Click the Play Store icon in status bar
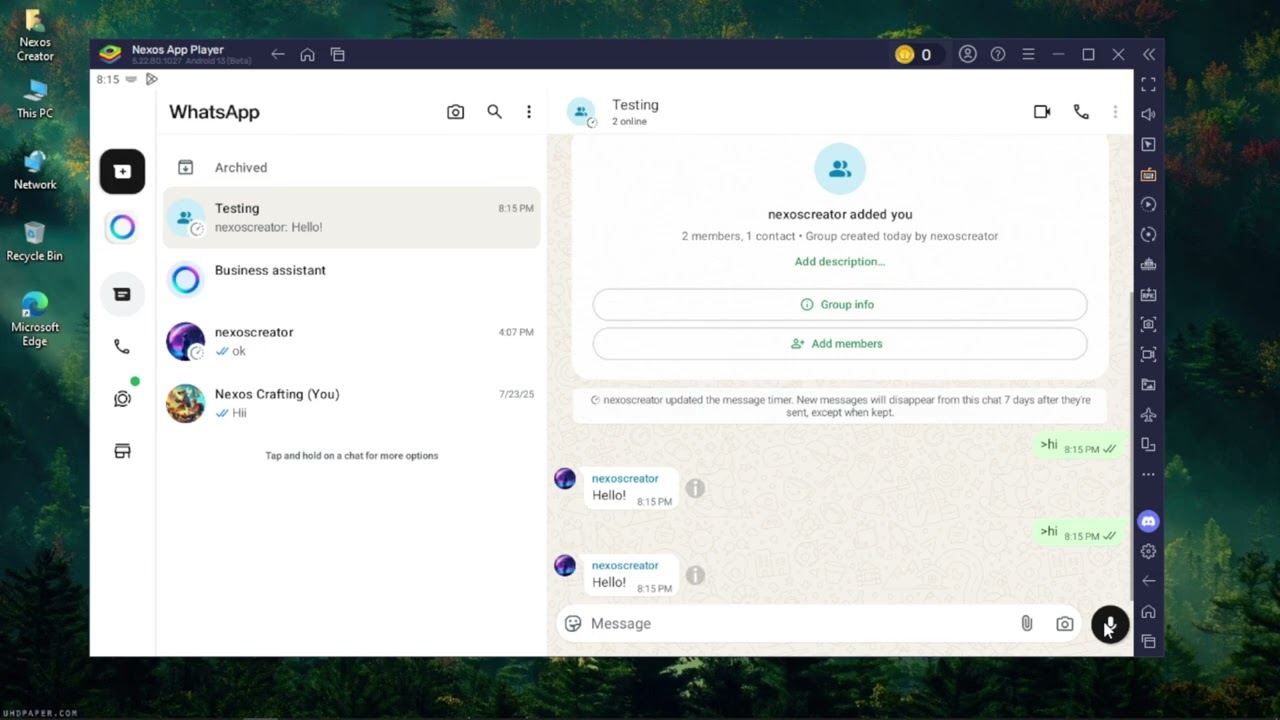 click(x=152, y=79)
